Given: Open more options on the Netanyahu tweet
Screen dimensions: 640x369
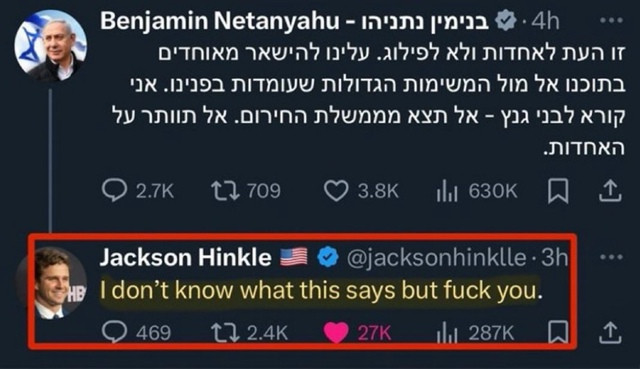Looking at the screenshot, I should 611,21.
